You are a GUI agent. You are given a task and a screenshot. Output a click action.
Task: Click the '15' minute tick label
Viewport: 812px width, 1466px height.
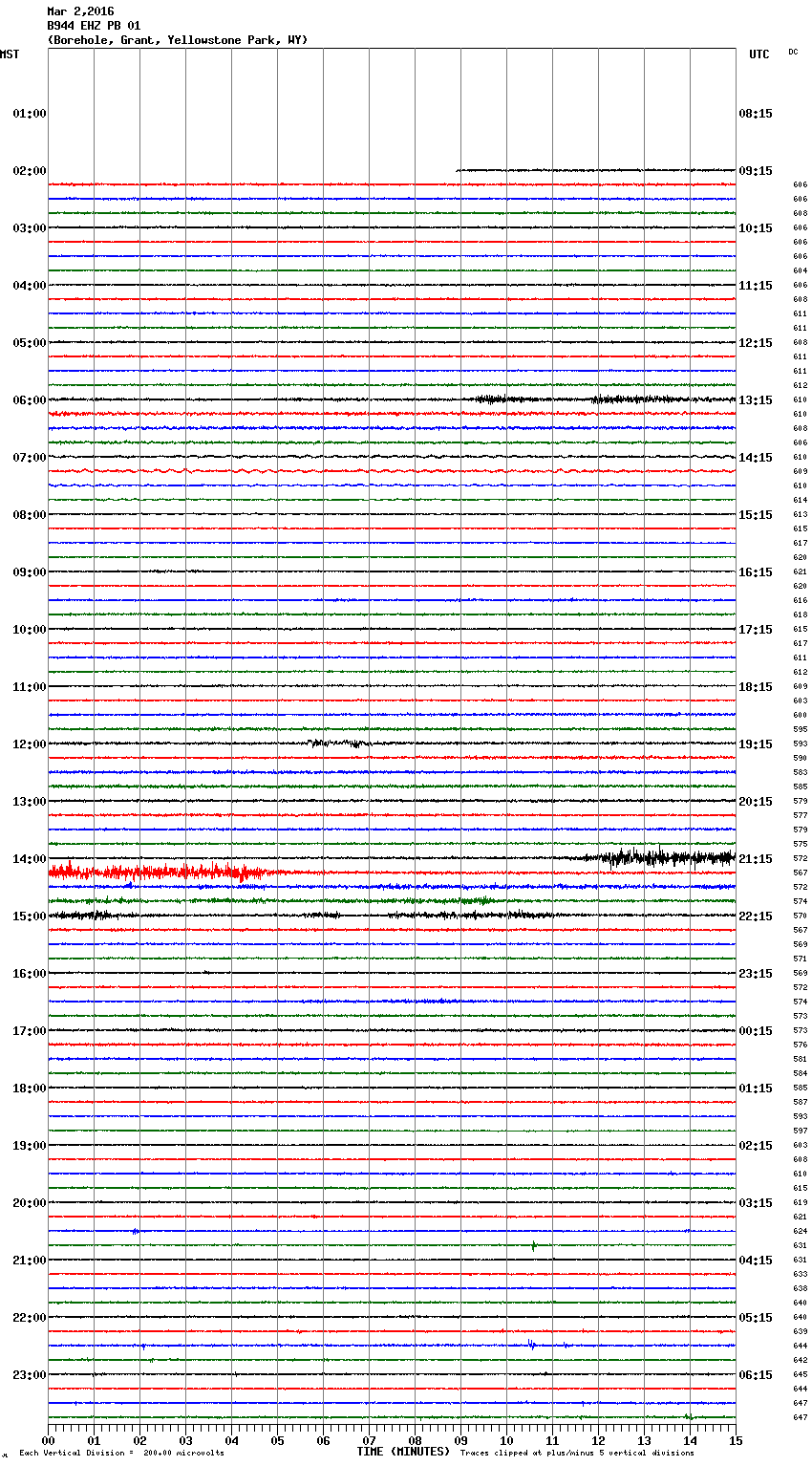click(x=736, y=1440)
